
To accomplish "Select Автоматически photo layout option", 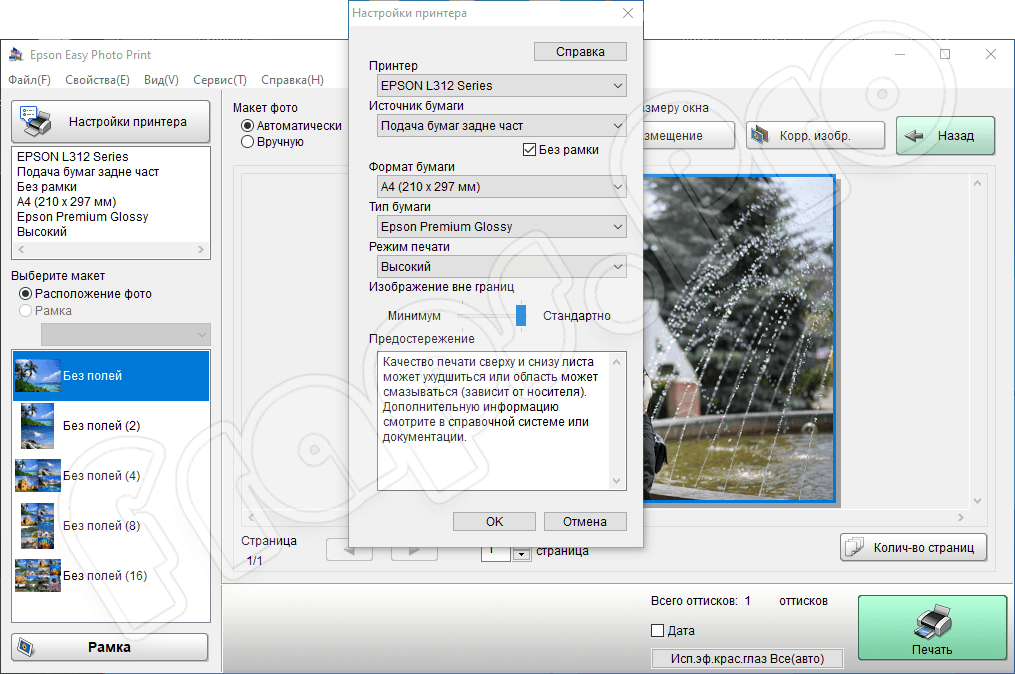I will (247, 126).
